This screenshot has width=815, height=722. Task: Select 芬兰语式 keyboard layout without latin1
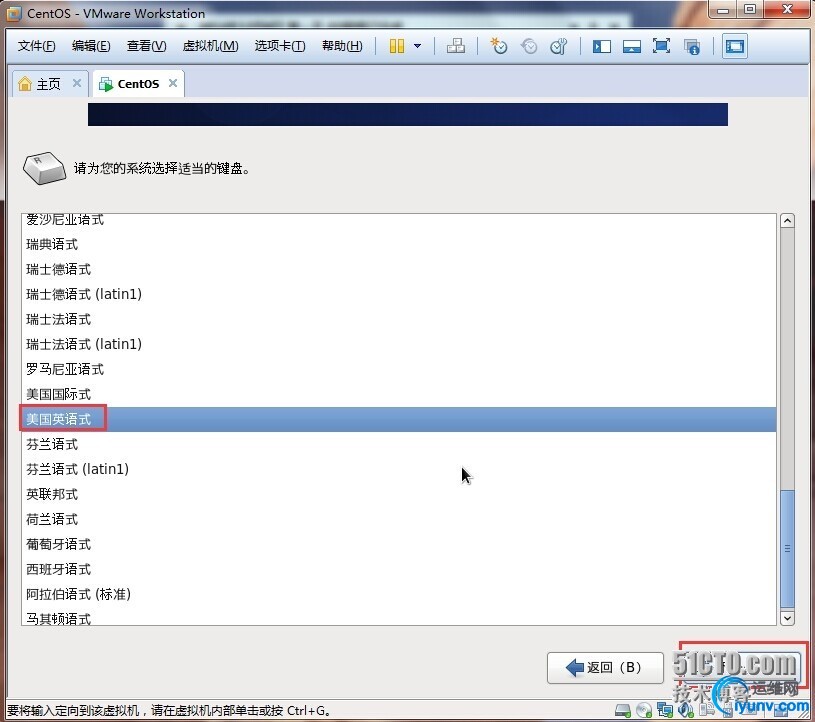click(x=399, y=444)
